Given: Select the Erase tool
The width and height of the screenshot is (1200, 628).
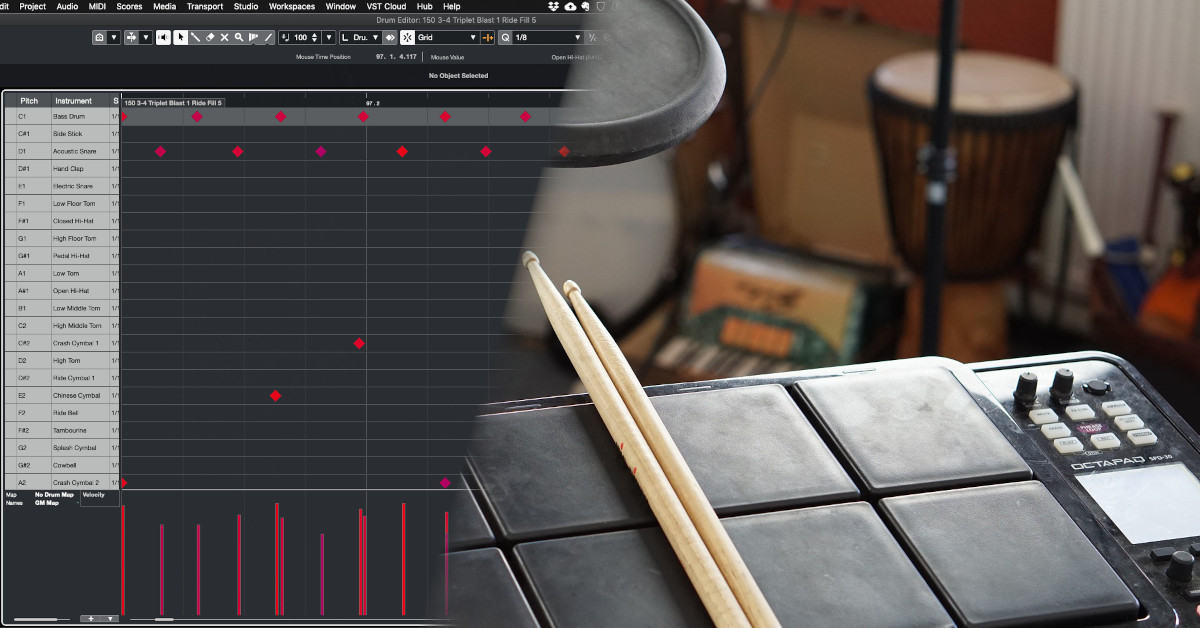Looking at the screenshot, I should 210,37.
